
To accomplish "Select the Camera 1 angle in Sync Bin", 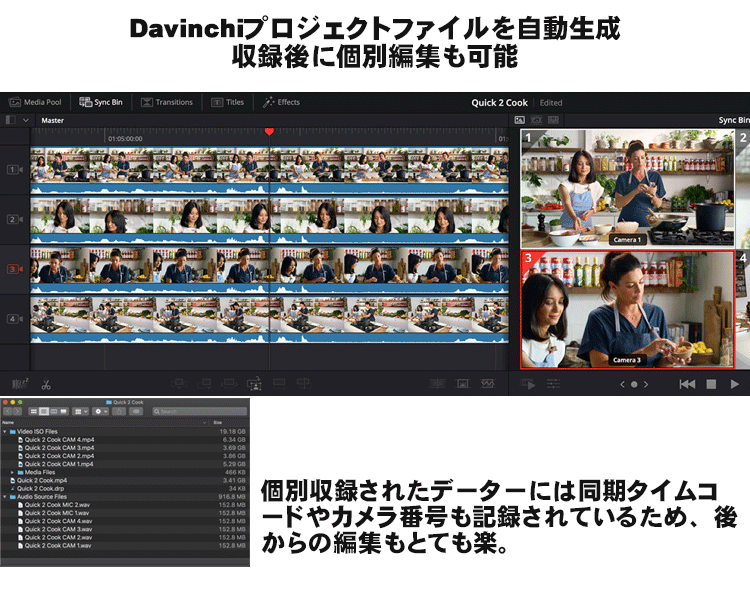I will (x=627, y=188).
